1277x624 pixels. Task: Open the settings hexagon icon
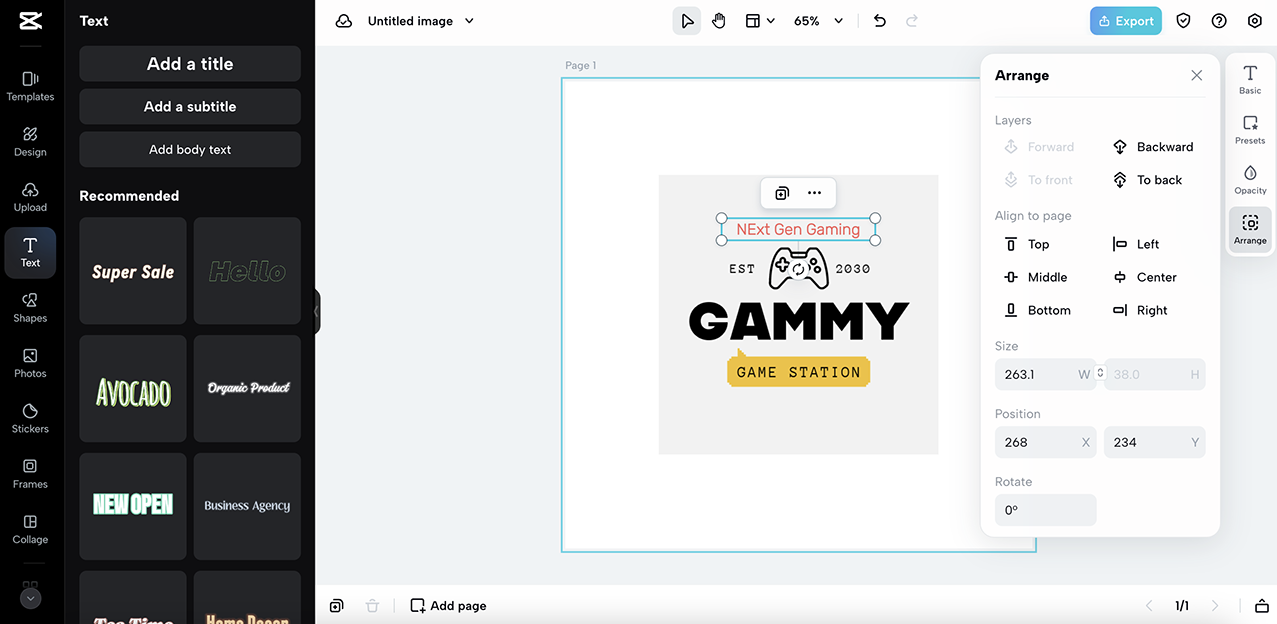coord(1255,21)
